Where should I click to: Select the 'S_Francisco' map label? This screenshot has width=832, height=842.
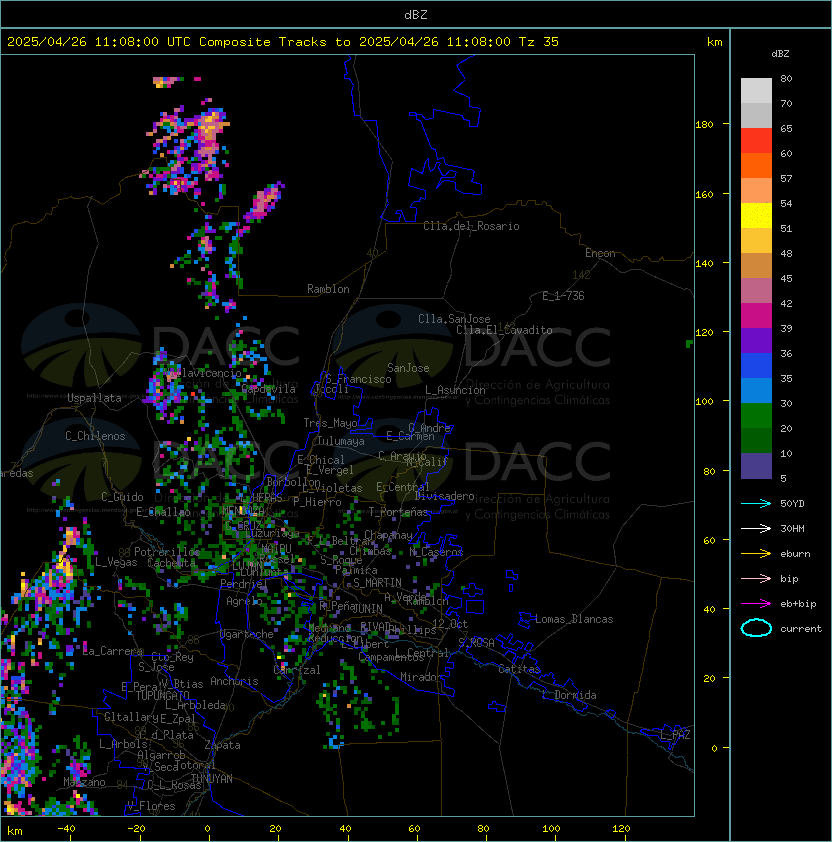[358, 380]
